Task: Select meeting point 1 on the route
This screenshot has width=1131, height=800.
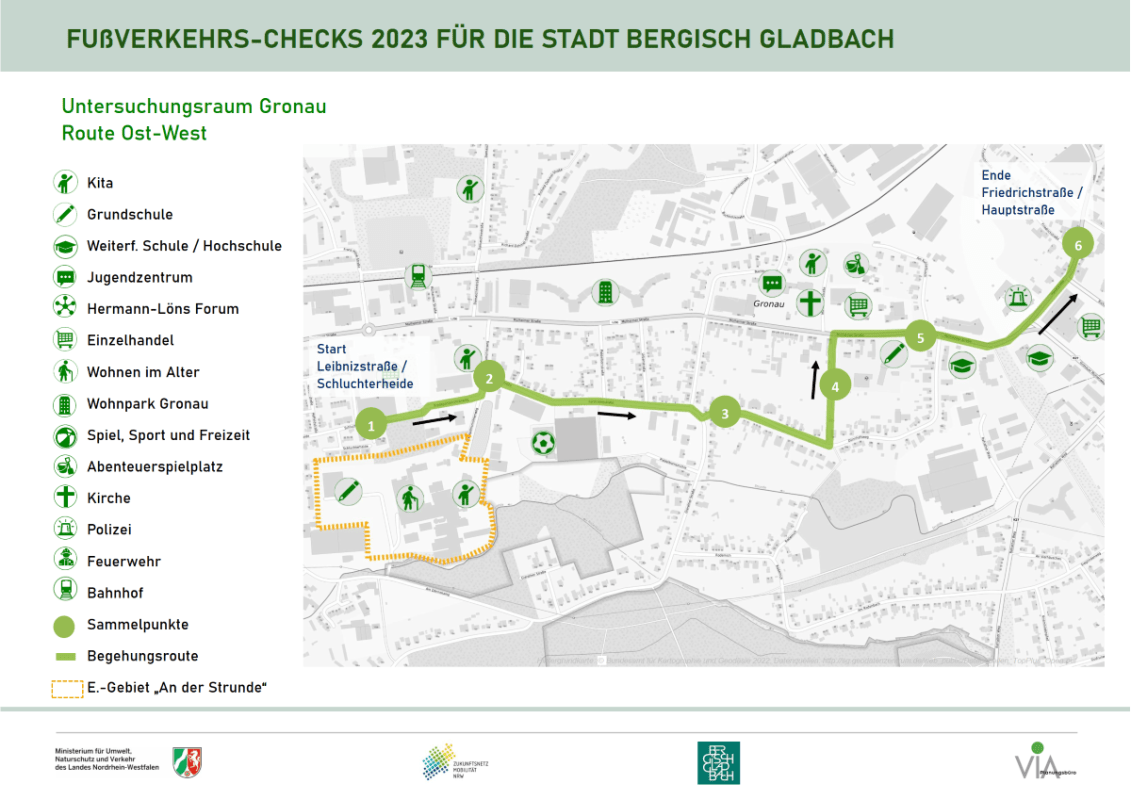Action: coord(371,425)
